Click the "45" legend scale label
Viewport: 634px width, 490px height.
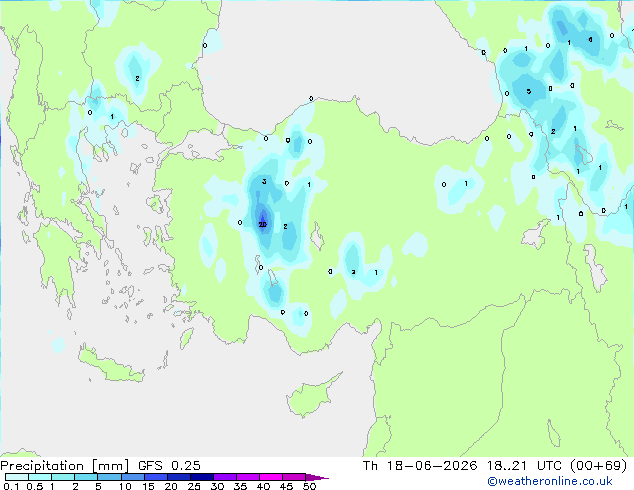(287, 486)
